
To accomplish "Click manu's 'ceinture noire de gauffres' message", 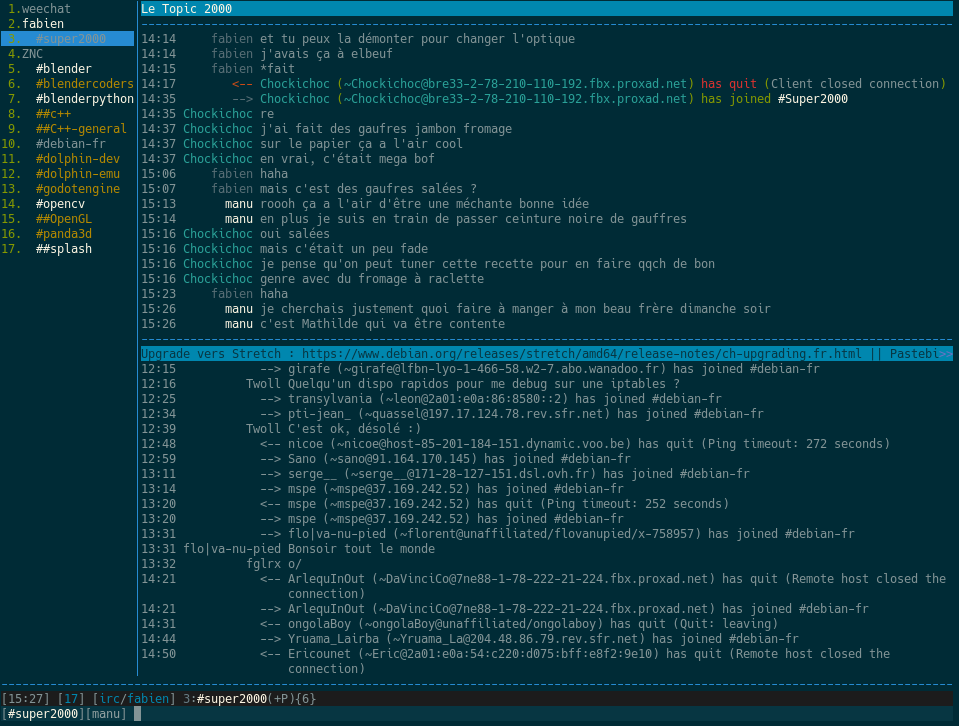I will click(x=473, y=218).
